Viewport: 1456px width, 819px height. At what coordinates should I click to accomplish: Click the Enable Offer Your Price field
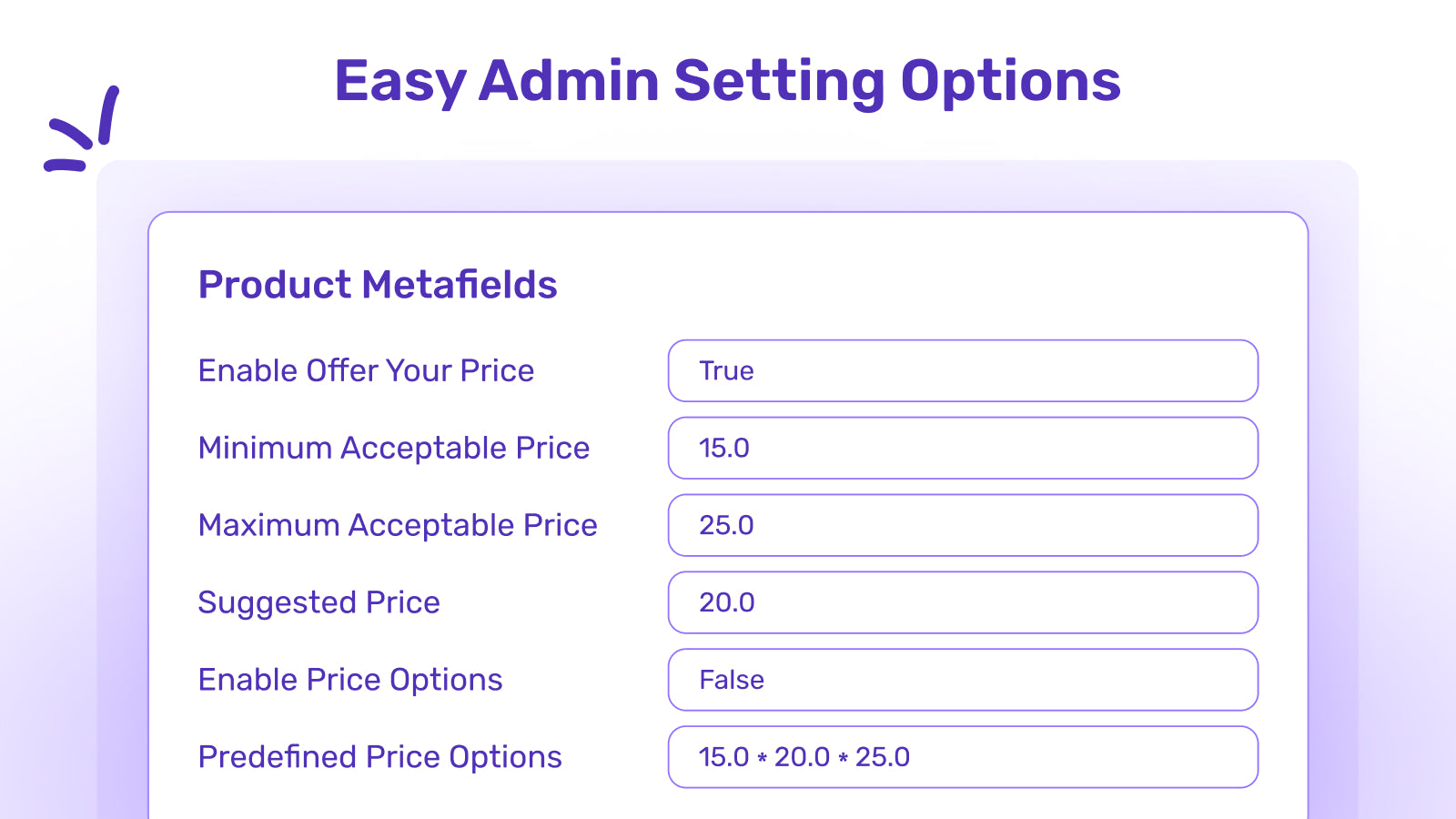tap(963, 370)
